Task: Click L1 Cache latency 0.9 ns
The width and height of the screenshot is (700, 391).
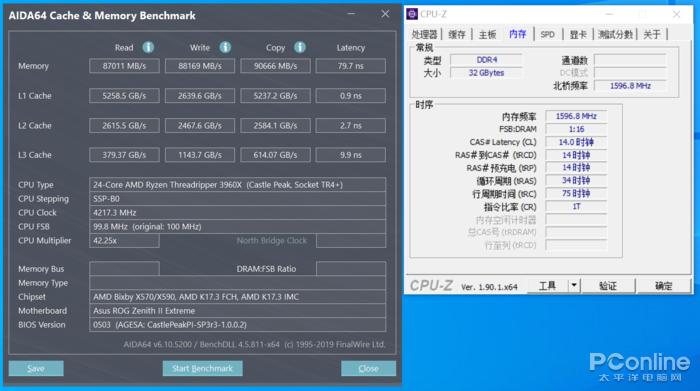Action: point(350,96)
